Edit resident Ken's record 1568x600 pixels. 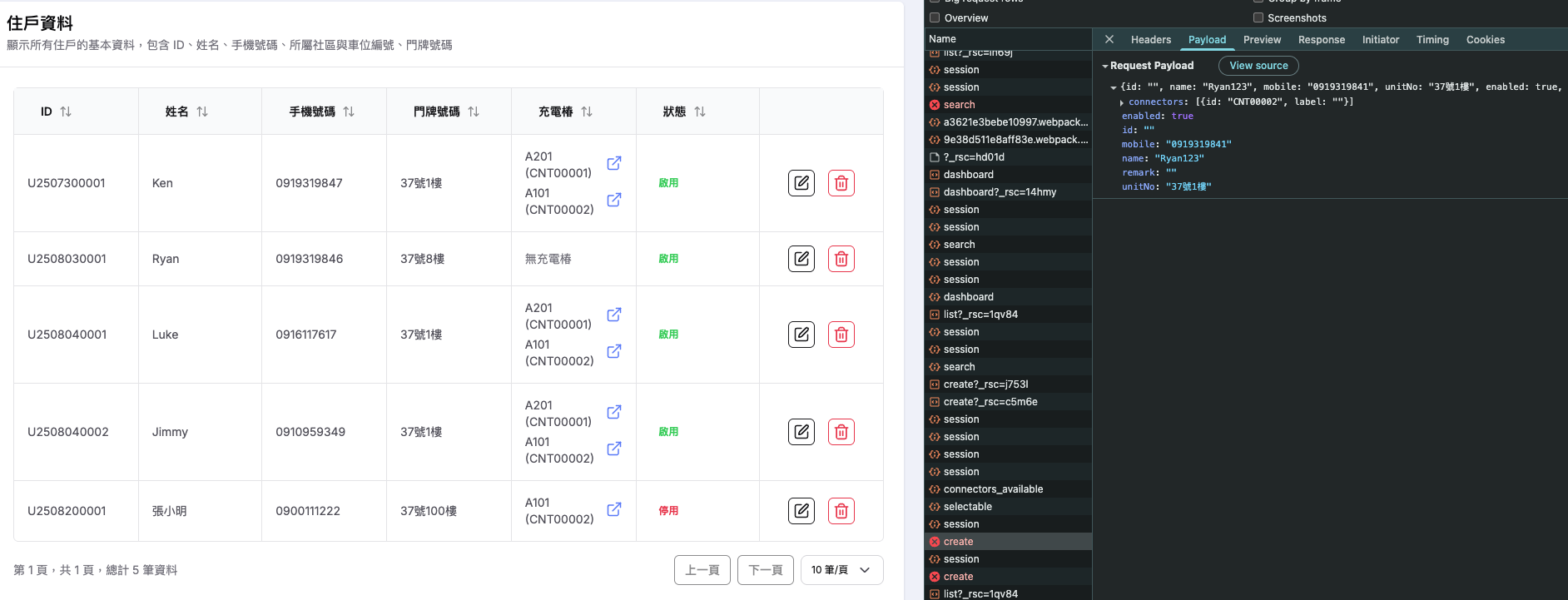click(x=801, y=183)
